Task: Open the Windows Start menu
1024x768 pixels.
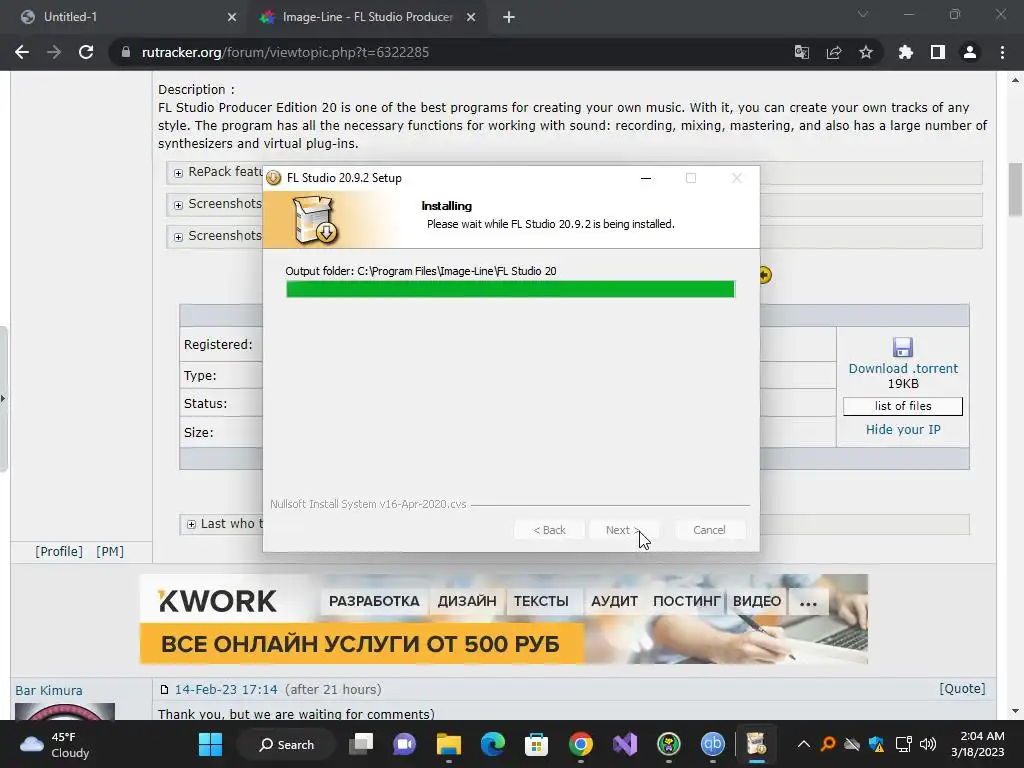Action: tap(210, 744)
